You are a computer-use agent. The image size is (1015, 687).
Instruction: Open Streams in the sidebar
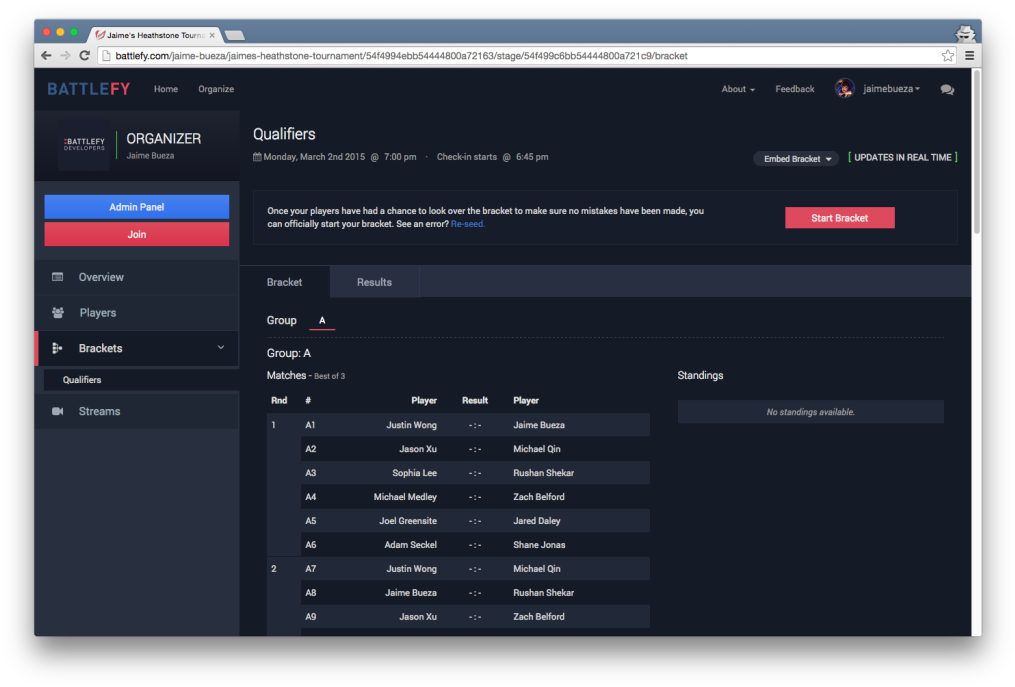pyautogui.click(x=137, y=411)
